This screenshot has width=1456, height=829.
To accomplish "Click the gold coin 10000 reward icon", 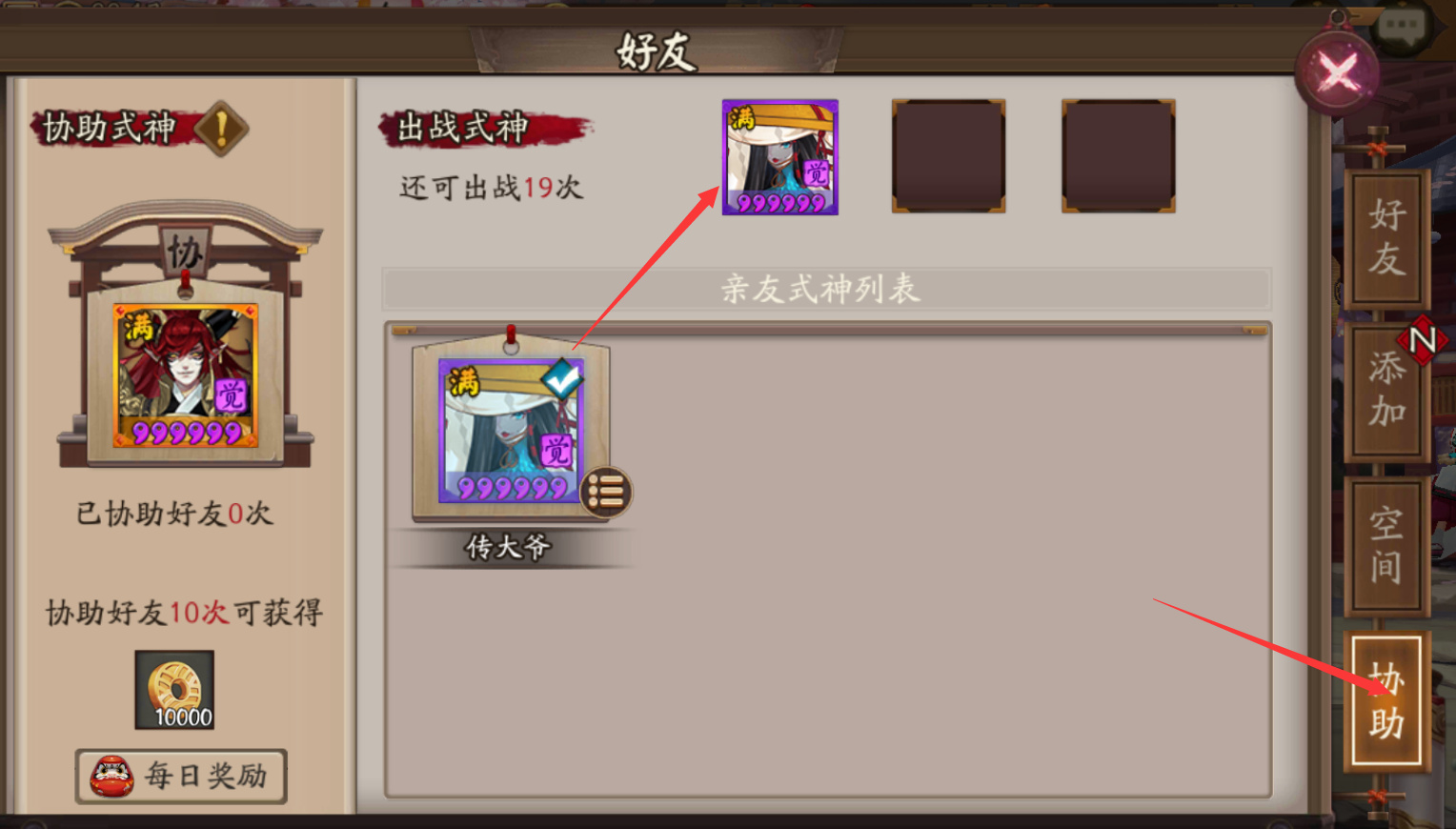I will pyautogui.click(x=174, y=690).
